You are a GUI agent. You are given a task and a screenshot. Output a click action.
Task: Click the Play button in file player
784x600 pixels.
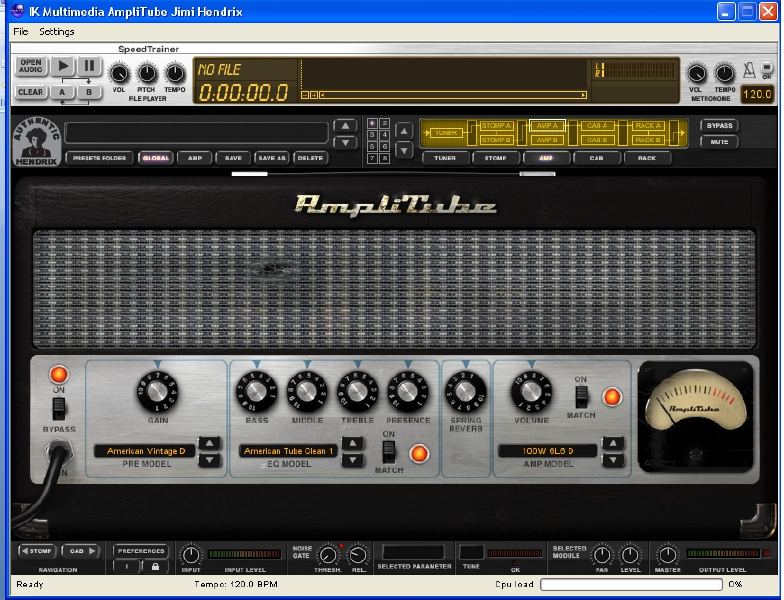[x=62, y=66]
